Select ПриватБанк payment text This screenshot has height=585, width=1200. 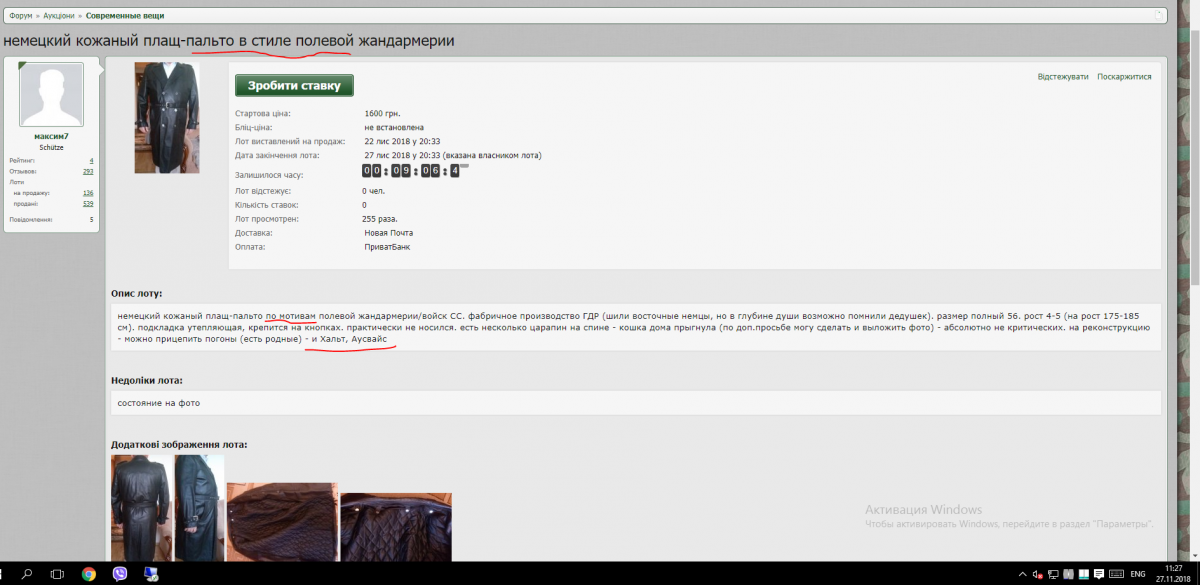388,247
